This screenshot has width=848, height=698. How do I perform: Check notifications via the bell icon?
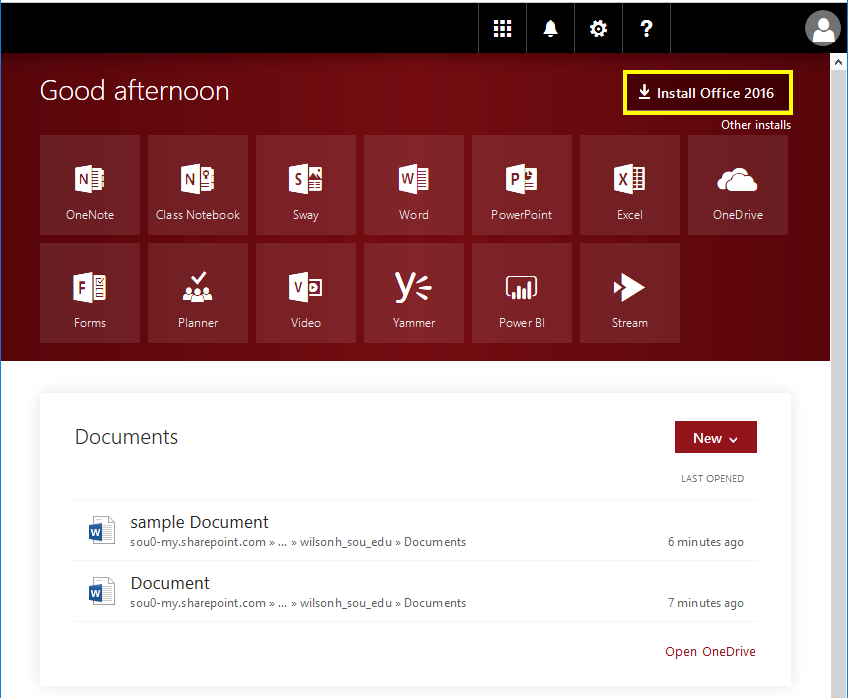tap(550, 28)
